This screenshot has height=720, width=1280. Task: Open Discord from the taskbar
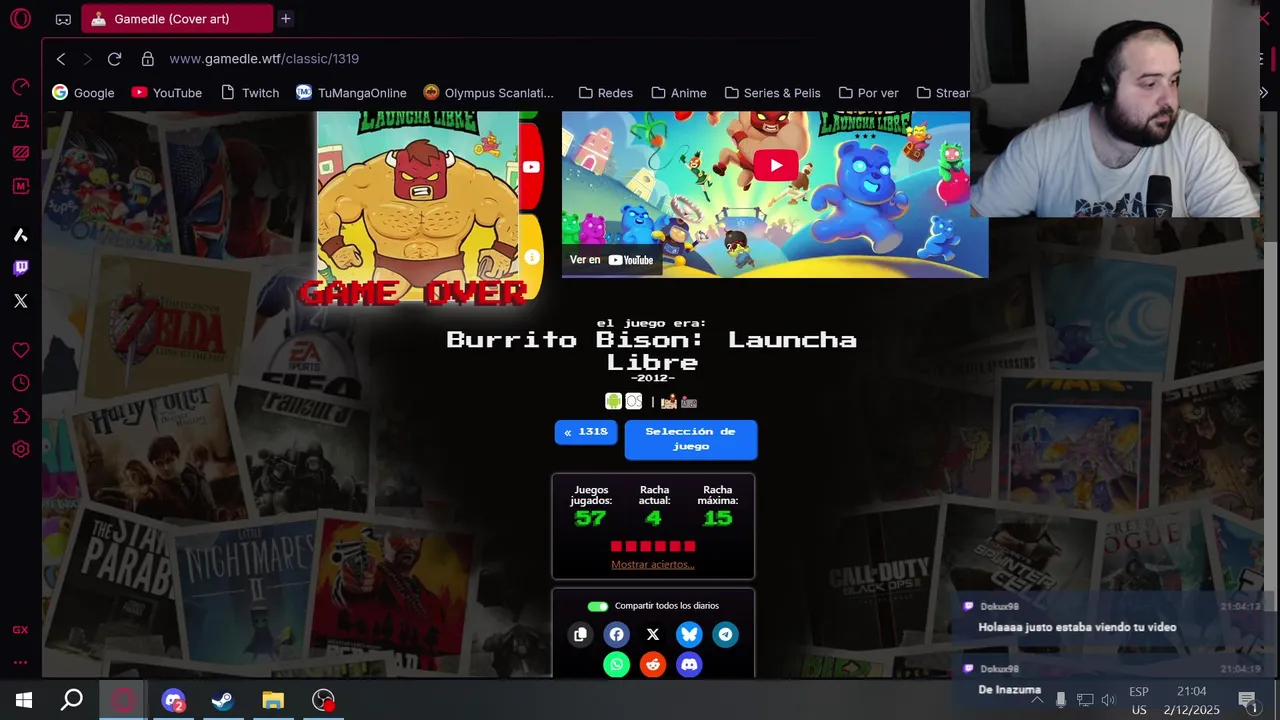click(x=173, y=700)
